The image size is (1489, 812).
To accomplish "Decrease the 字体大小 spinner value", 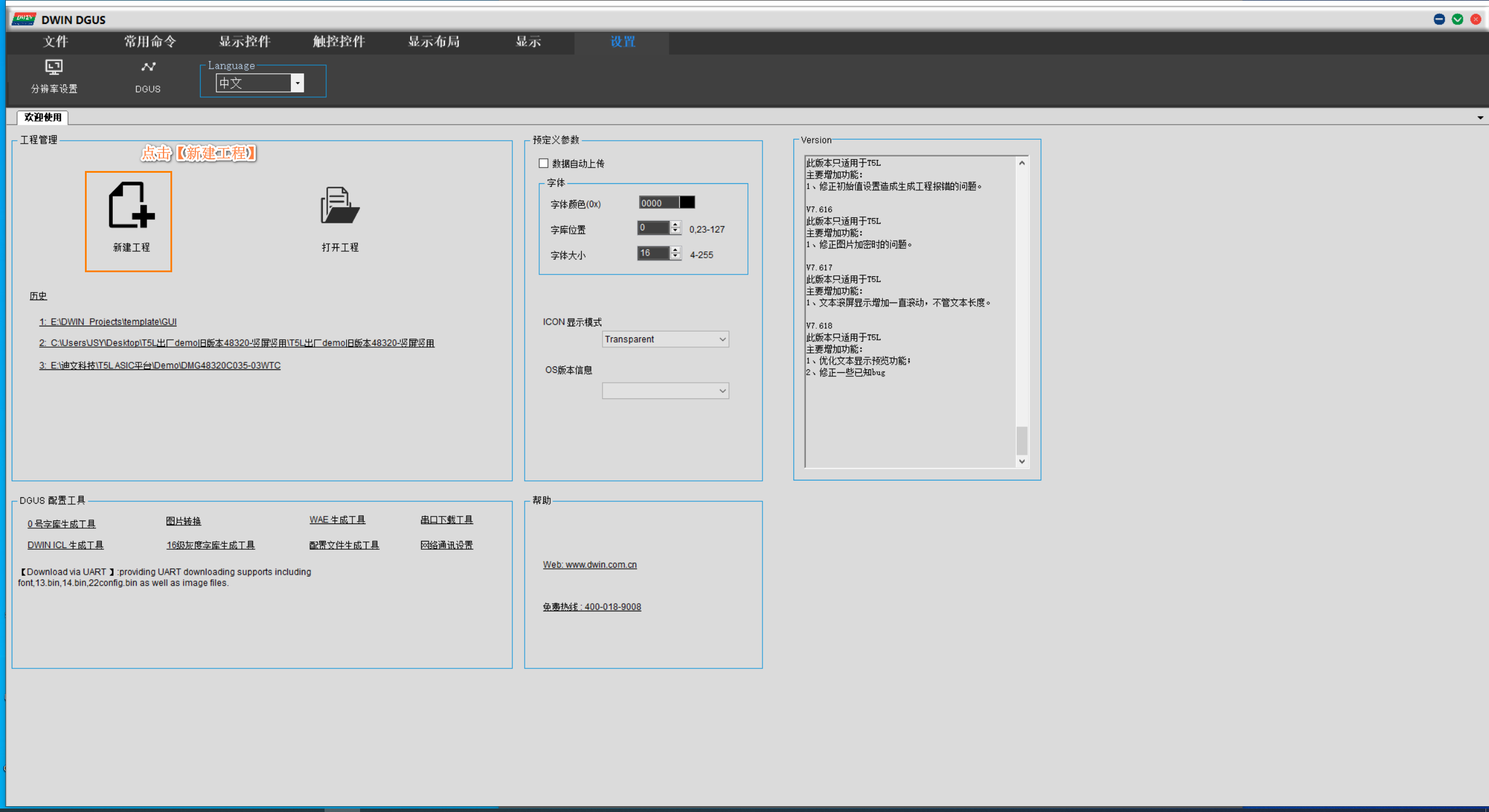I will [675, 257].
